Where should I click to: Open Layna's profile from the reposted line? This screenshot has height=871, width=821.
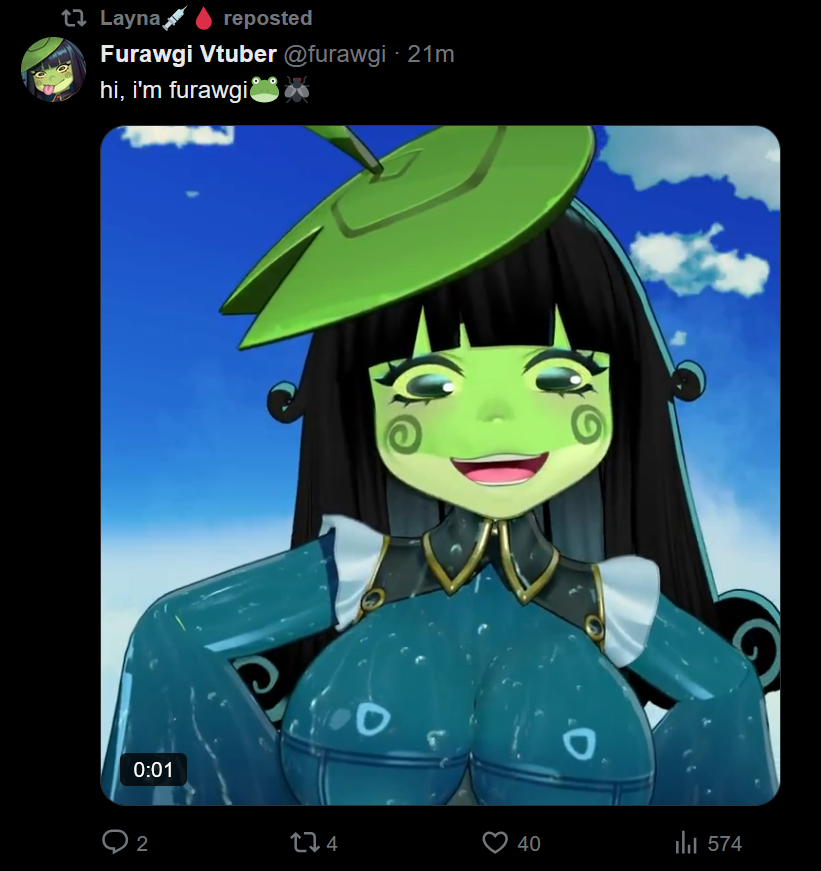click(x=130, y=18)
